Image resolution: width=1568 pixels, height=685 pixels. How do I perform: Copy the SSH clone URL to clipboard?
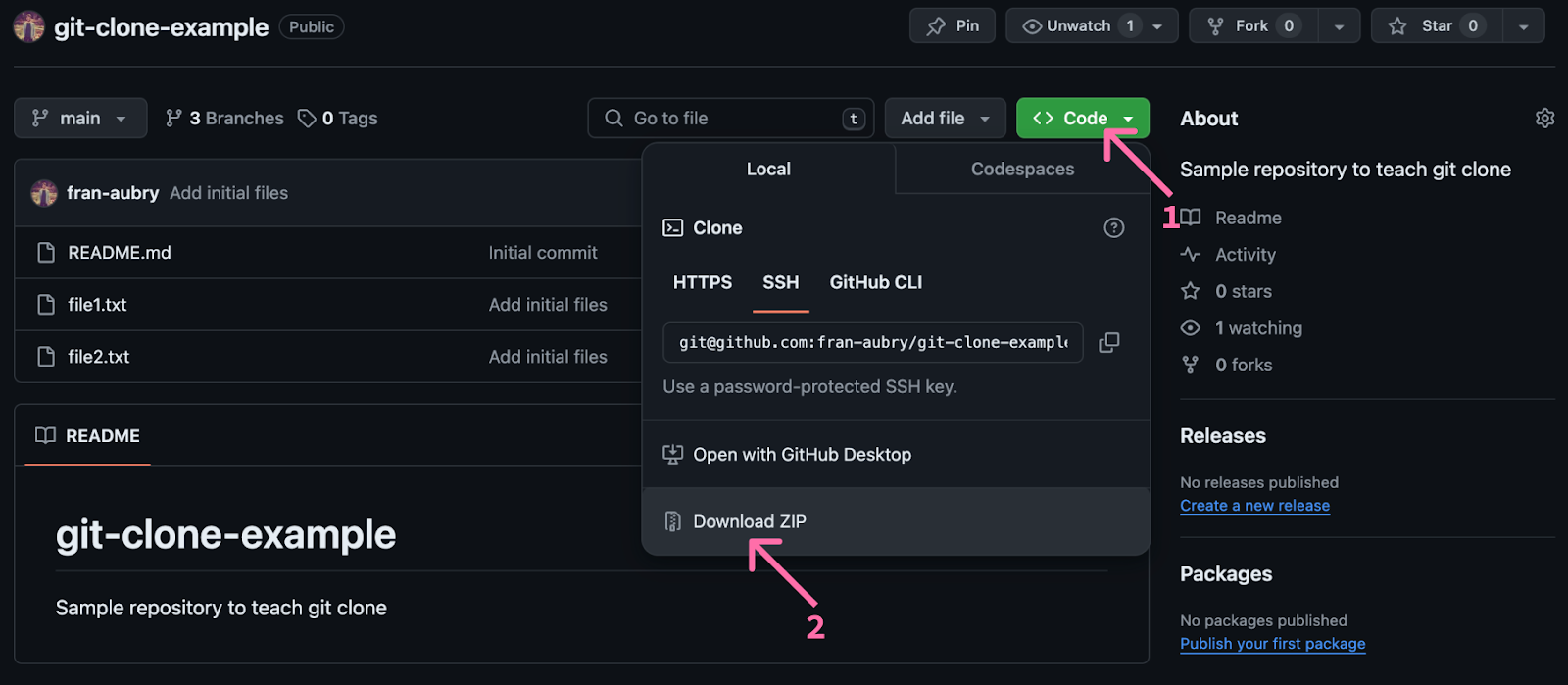pos(1109,342)
